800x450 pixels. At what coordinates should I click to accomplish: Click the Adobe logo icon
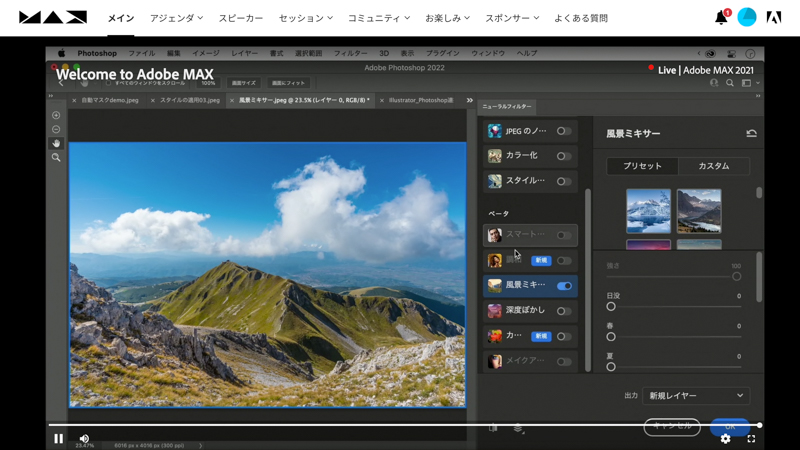(774, 18)
